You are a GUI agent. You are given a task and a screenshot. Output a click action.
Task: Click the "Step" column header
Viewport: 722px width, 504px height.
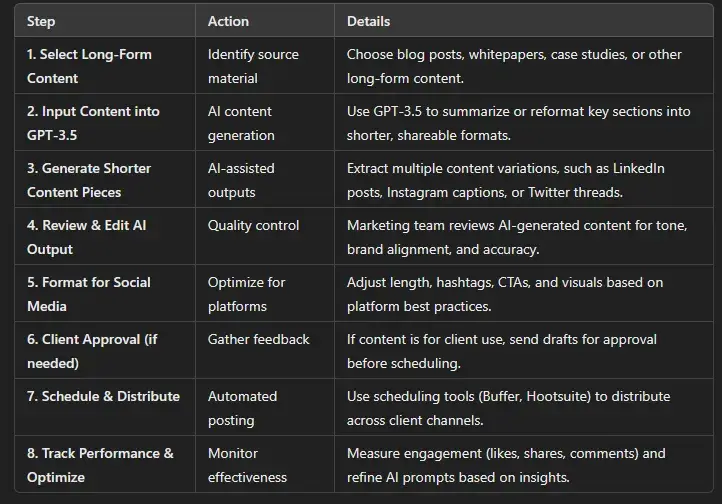point(42,21)
